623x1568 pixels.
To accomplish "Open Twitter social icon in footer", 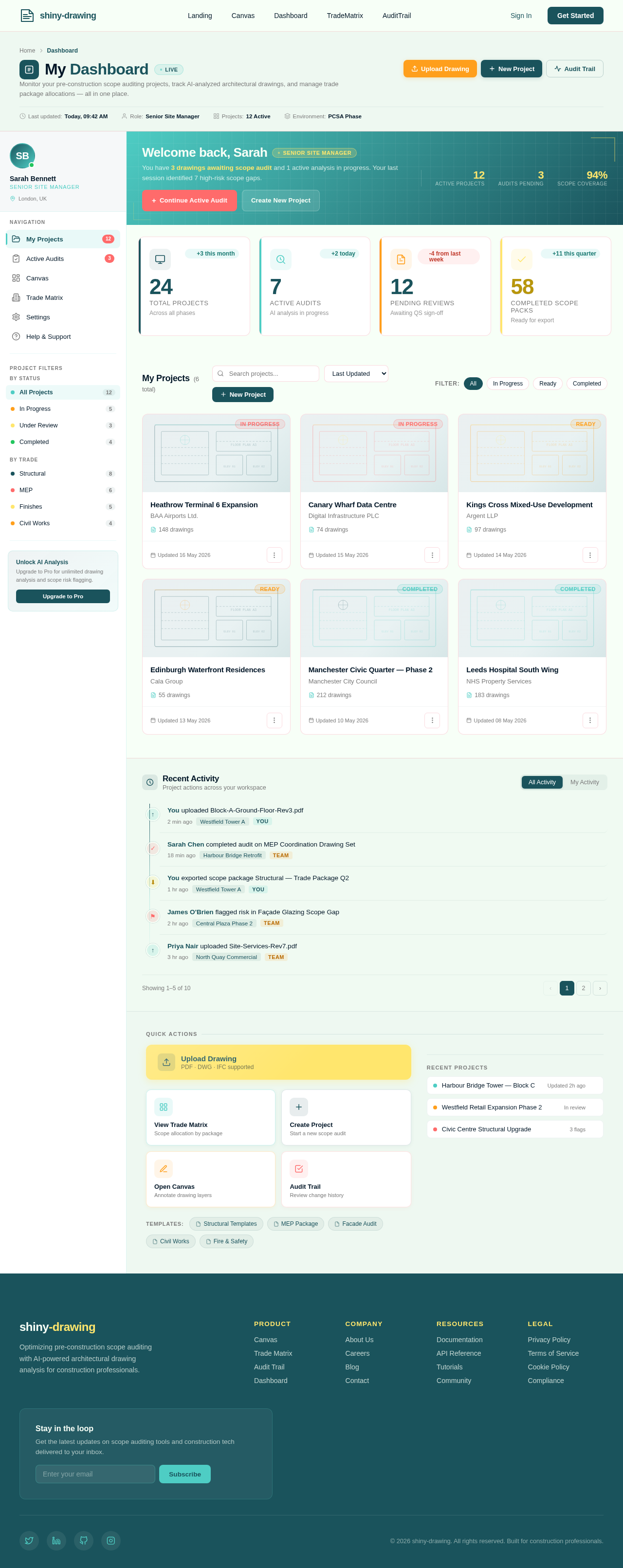I will pyautogui.click(x=29, y=1541).
